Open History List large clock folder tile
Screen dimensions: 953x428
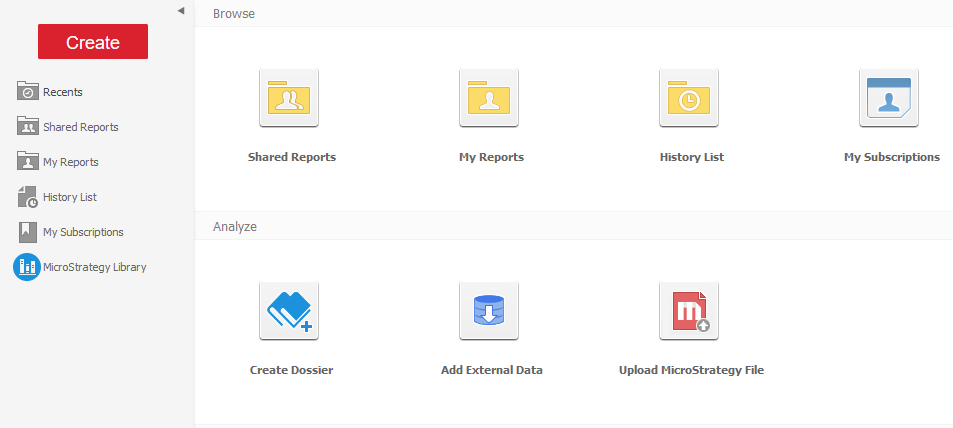tap(689, 97)
